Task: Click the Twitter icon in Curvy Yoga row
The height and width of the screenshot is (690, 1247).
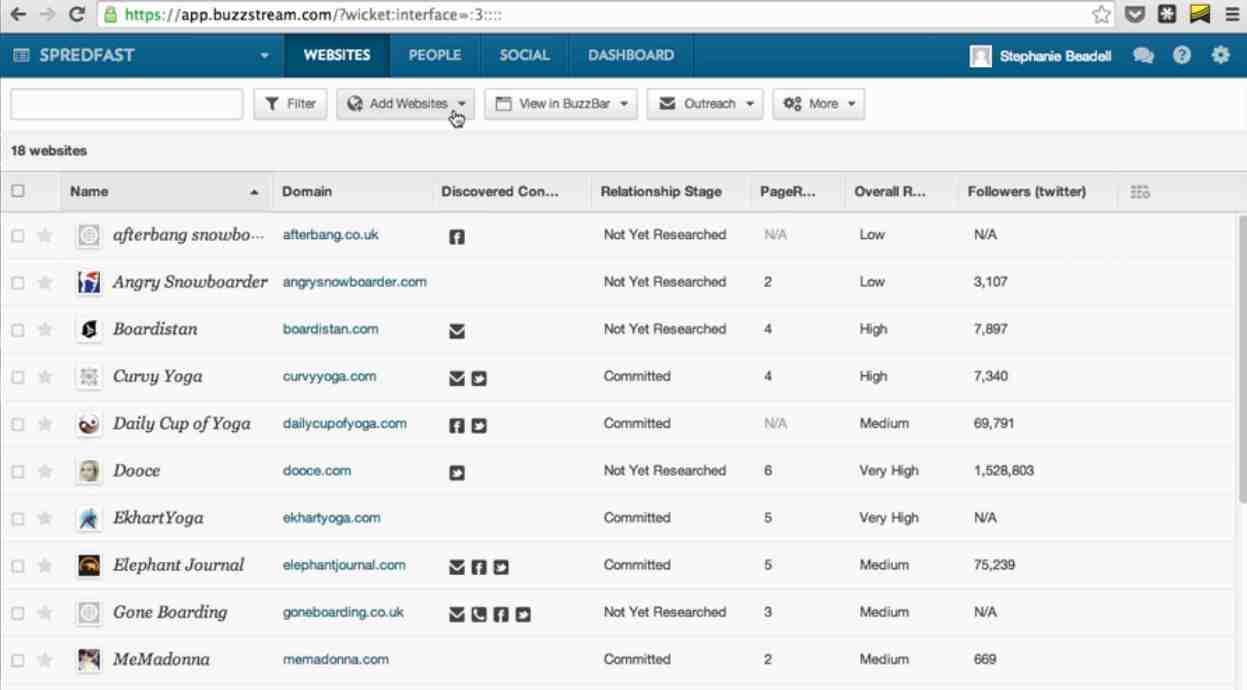Action: tap(479, 378)
